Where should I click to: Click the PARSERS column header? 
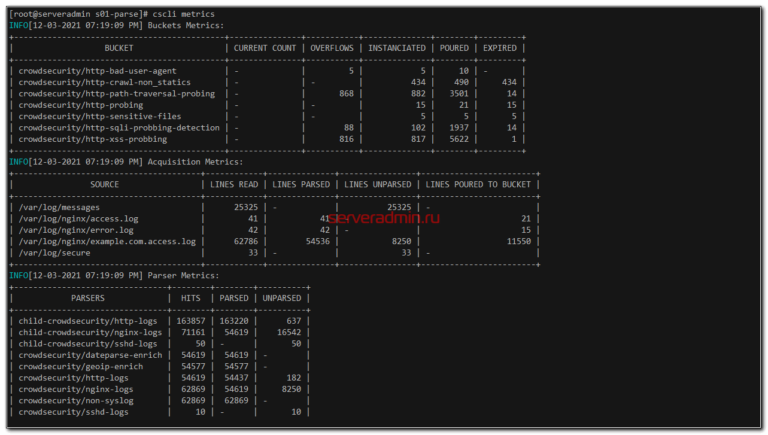[x=88, y=298]
